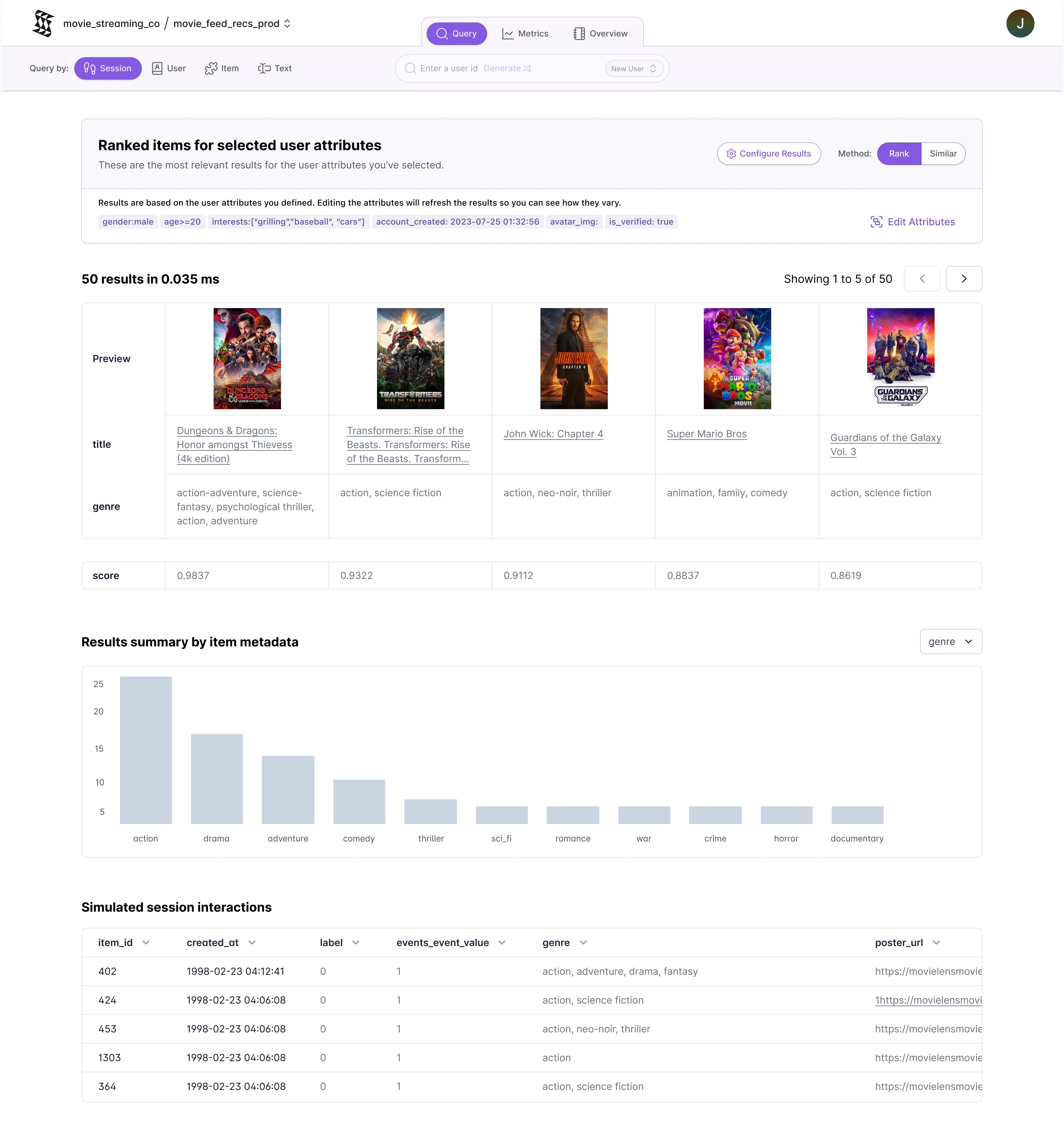The image size is (1064, 1136).
Task: Query by User
Action: tap(169, 69)
